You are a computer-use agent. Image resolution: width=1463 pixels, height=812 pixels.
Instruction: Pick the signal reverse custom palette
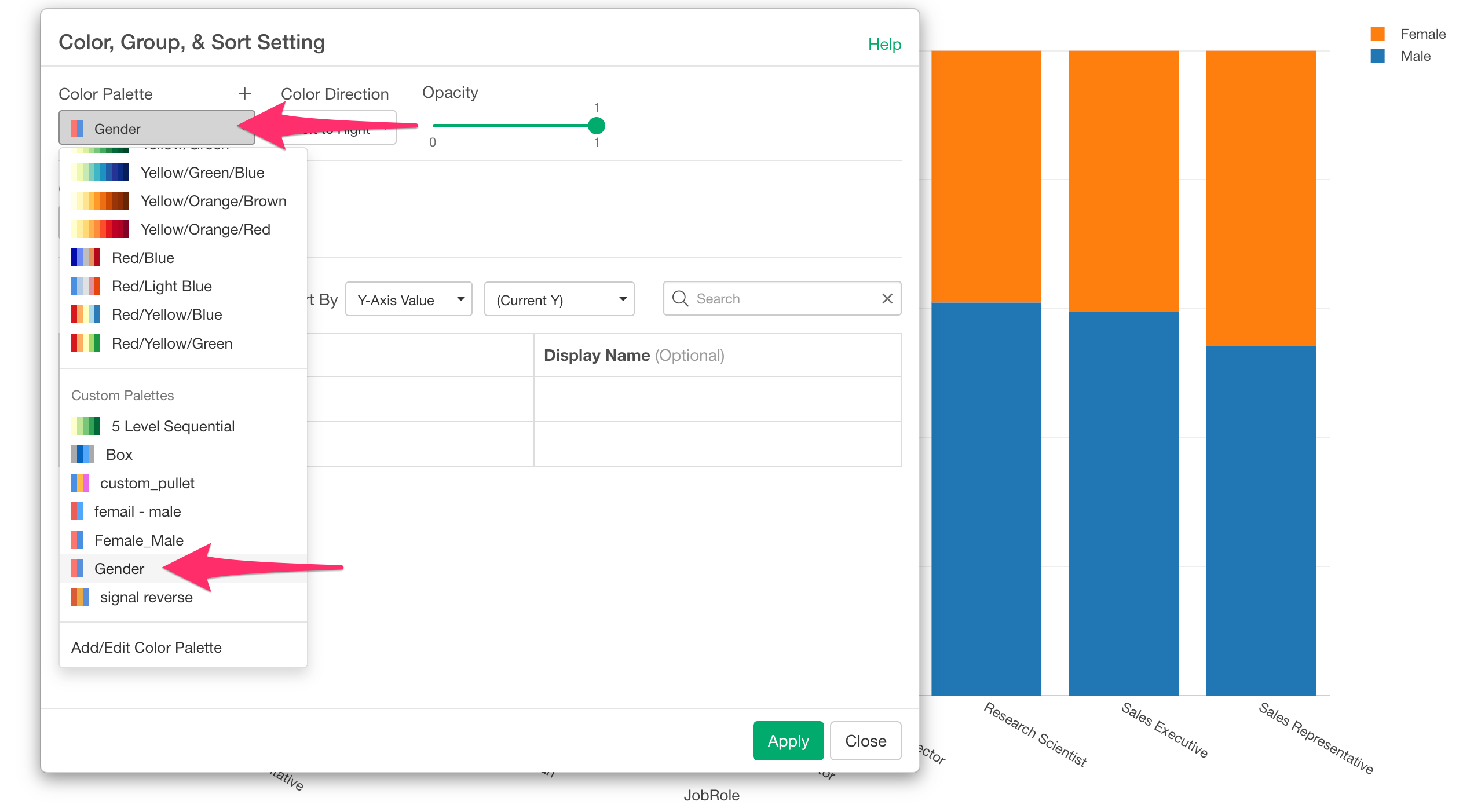(146, 597)
